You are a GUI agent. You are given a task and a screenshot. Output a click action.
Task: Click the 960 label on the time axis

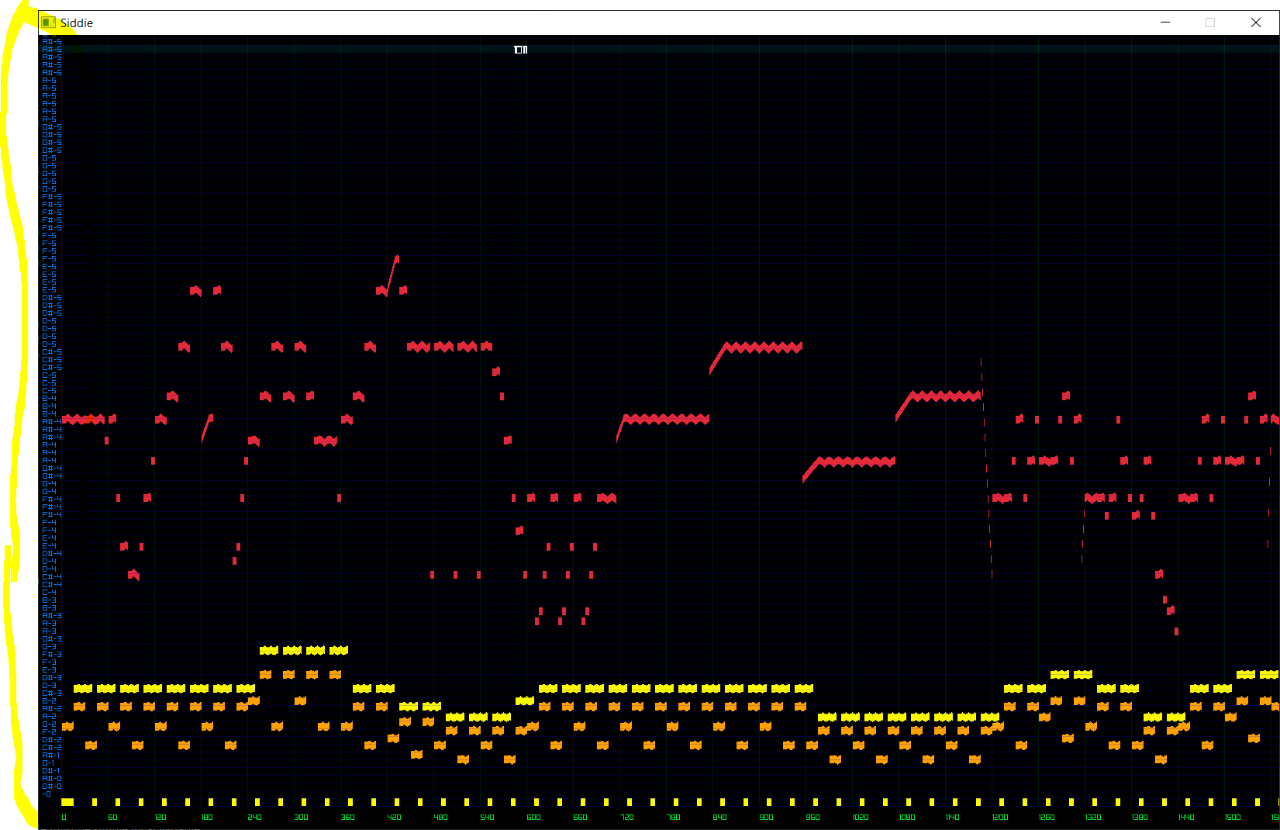812,817
